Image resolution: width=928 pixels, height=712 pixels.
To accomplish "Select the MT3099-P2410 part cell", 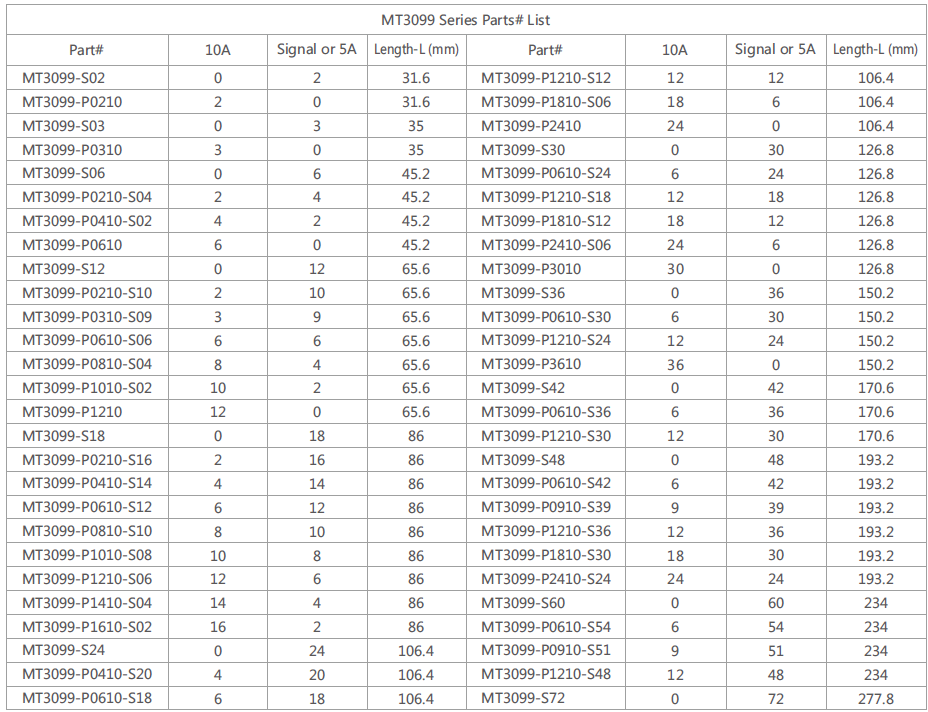I will tap(531, 126).
